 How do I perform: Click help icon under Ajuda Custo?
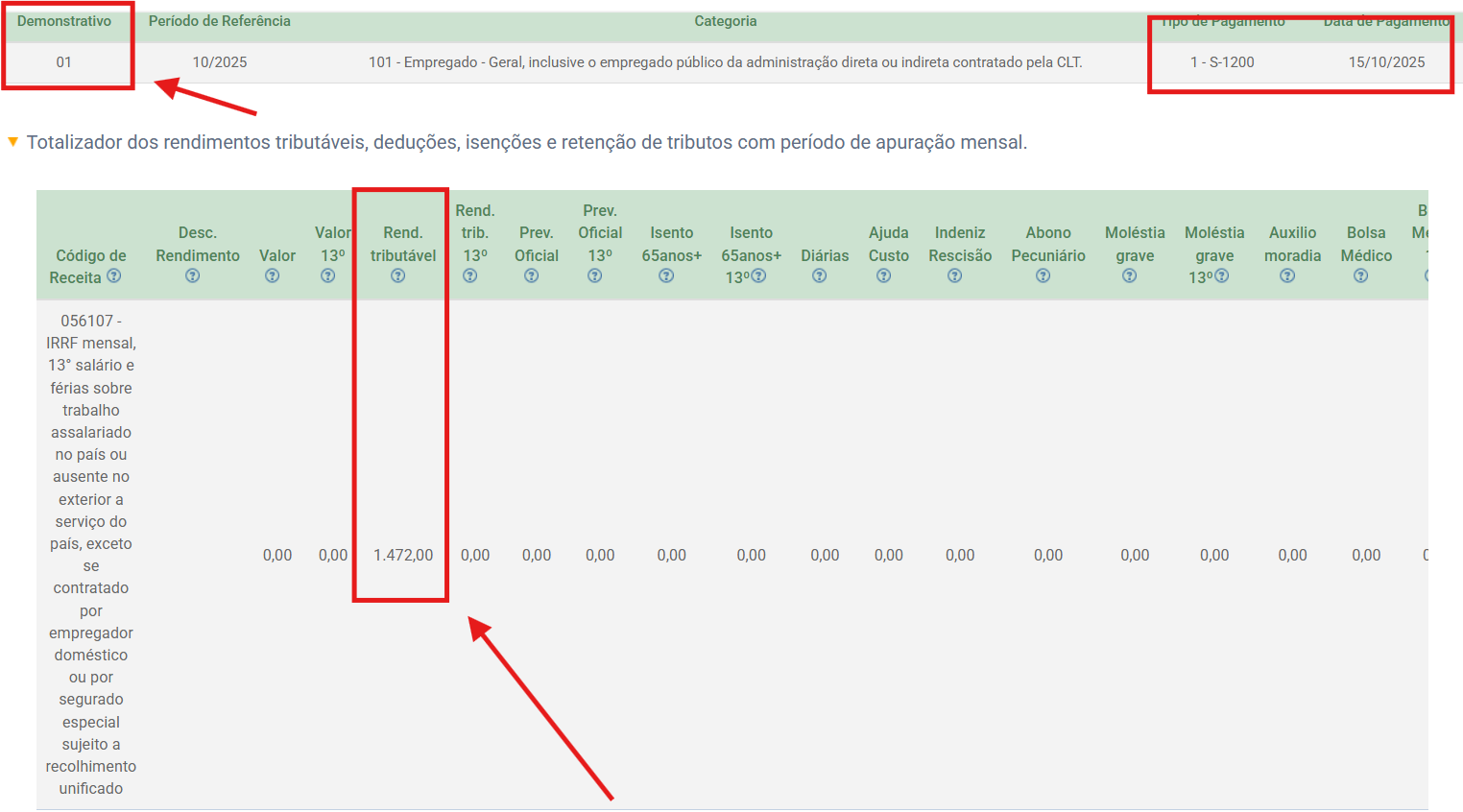(x=884, y=276)
